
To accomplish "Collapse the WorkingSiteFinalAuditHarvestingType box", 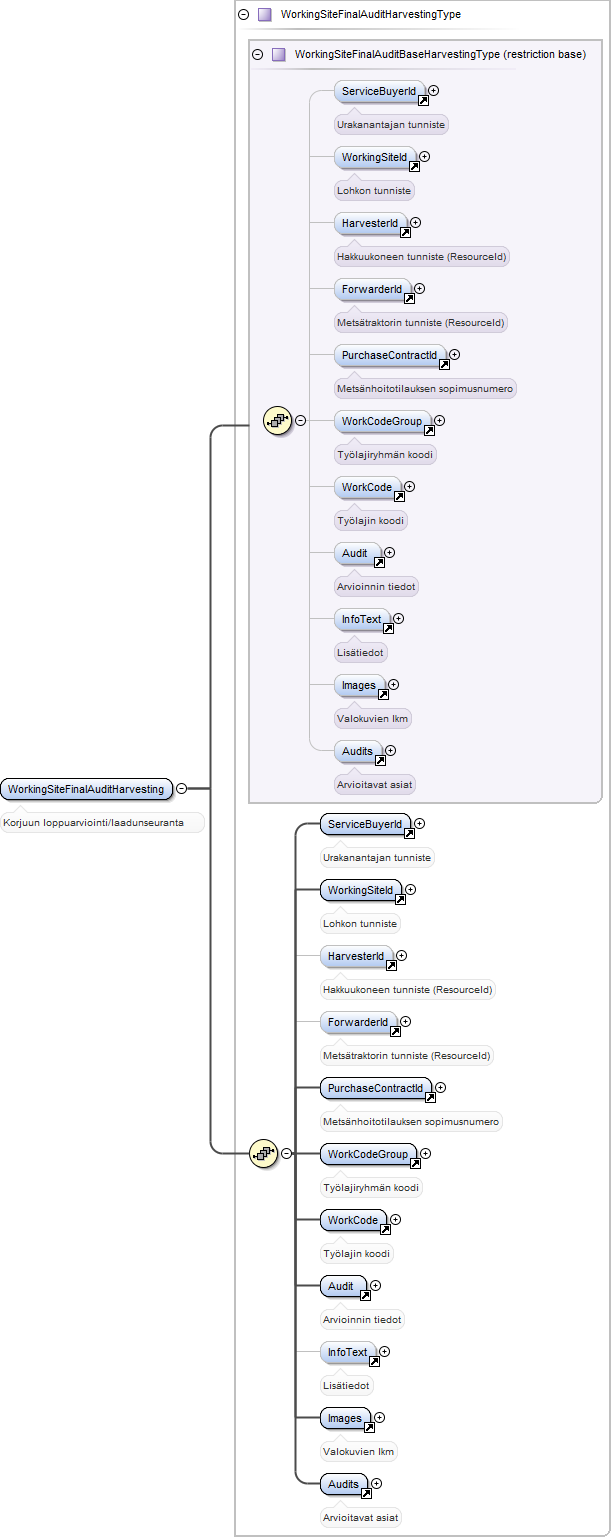I will point(243,15).
